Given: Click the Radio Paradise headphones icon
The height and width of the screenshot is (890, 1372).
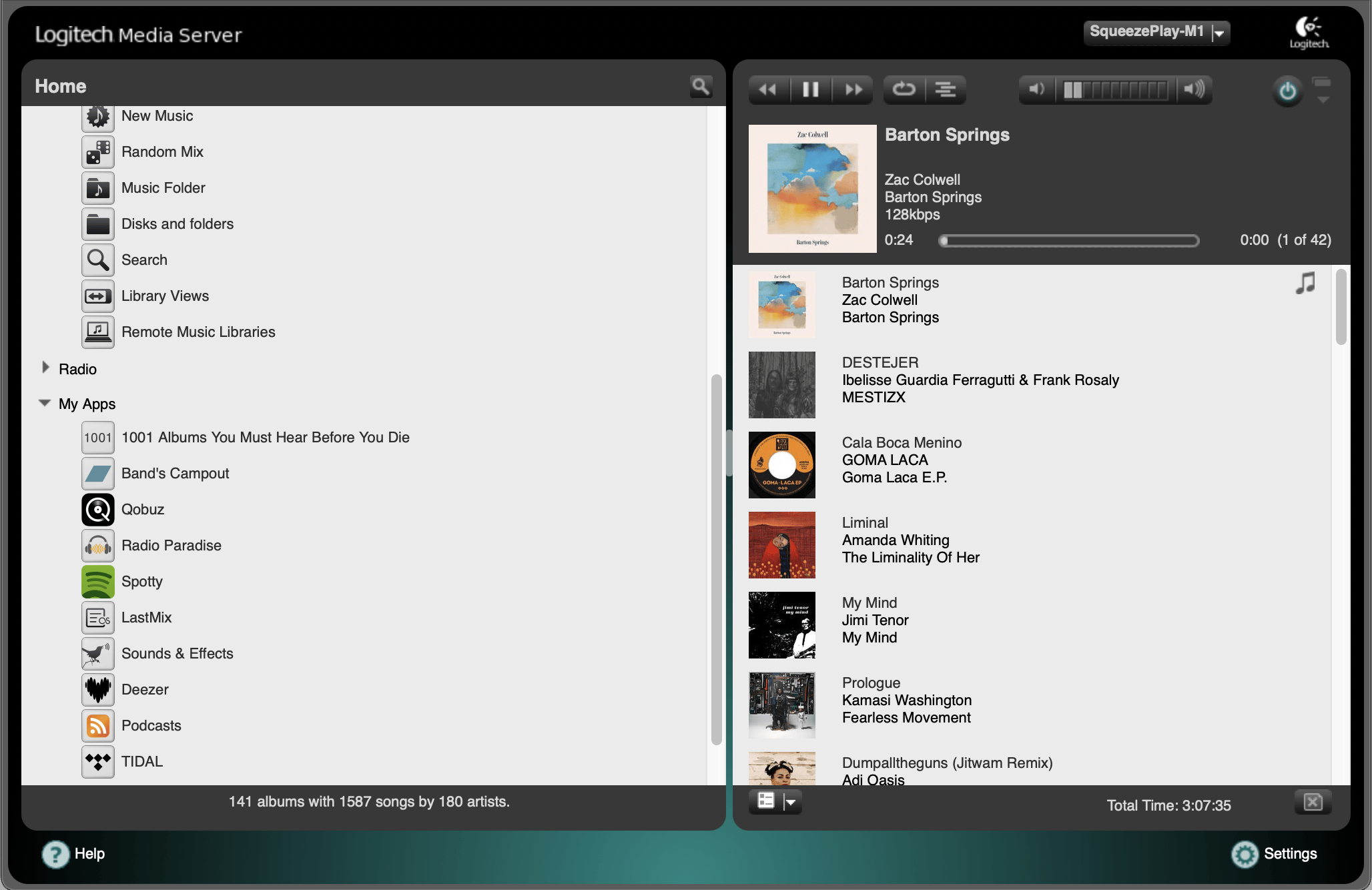Looking at the screenshot, I should 98,546.
